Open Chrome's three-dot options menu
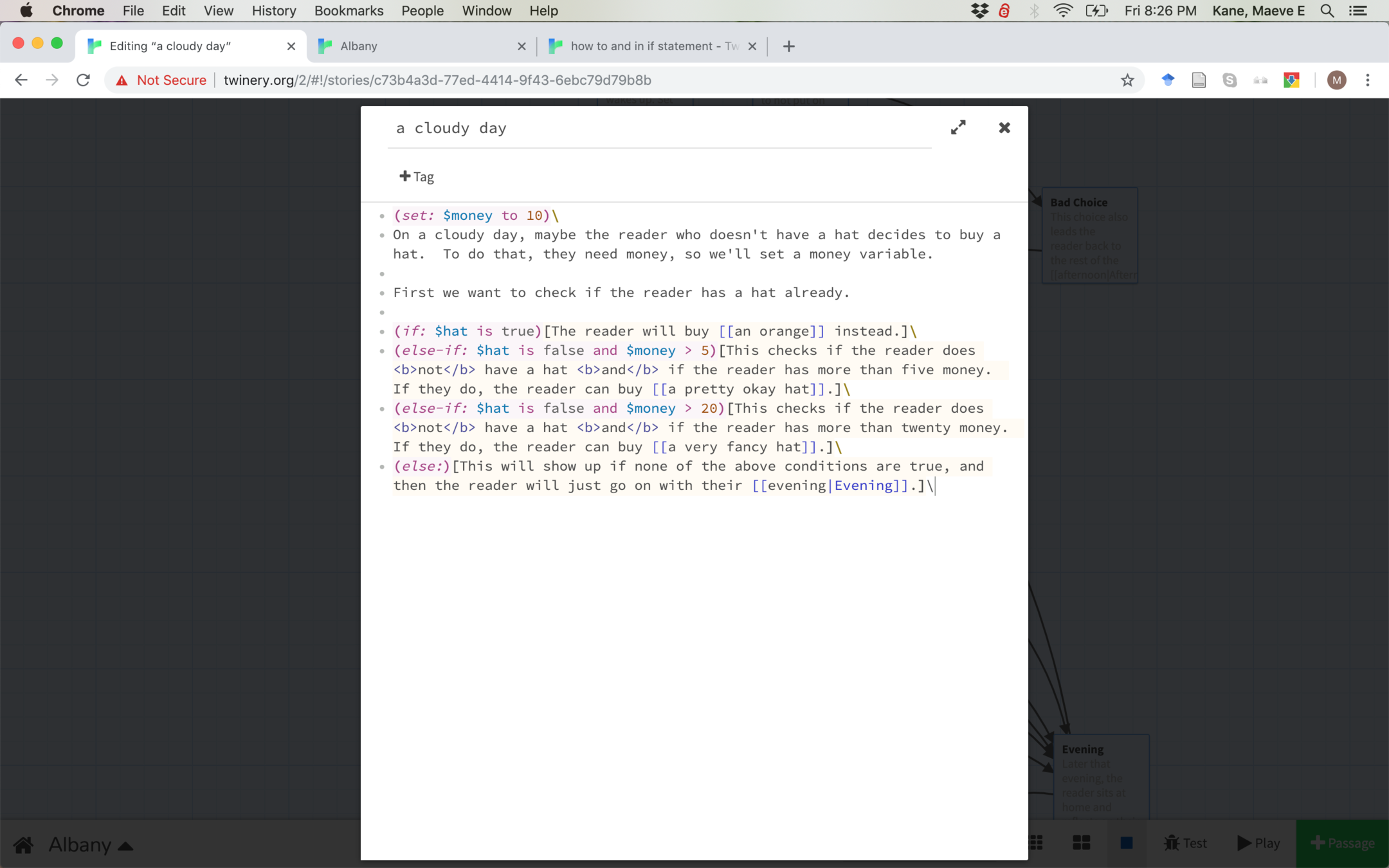Viewport: 1389px width, 868px height. [x=1368, y=80]
